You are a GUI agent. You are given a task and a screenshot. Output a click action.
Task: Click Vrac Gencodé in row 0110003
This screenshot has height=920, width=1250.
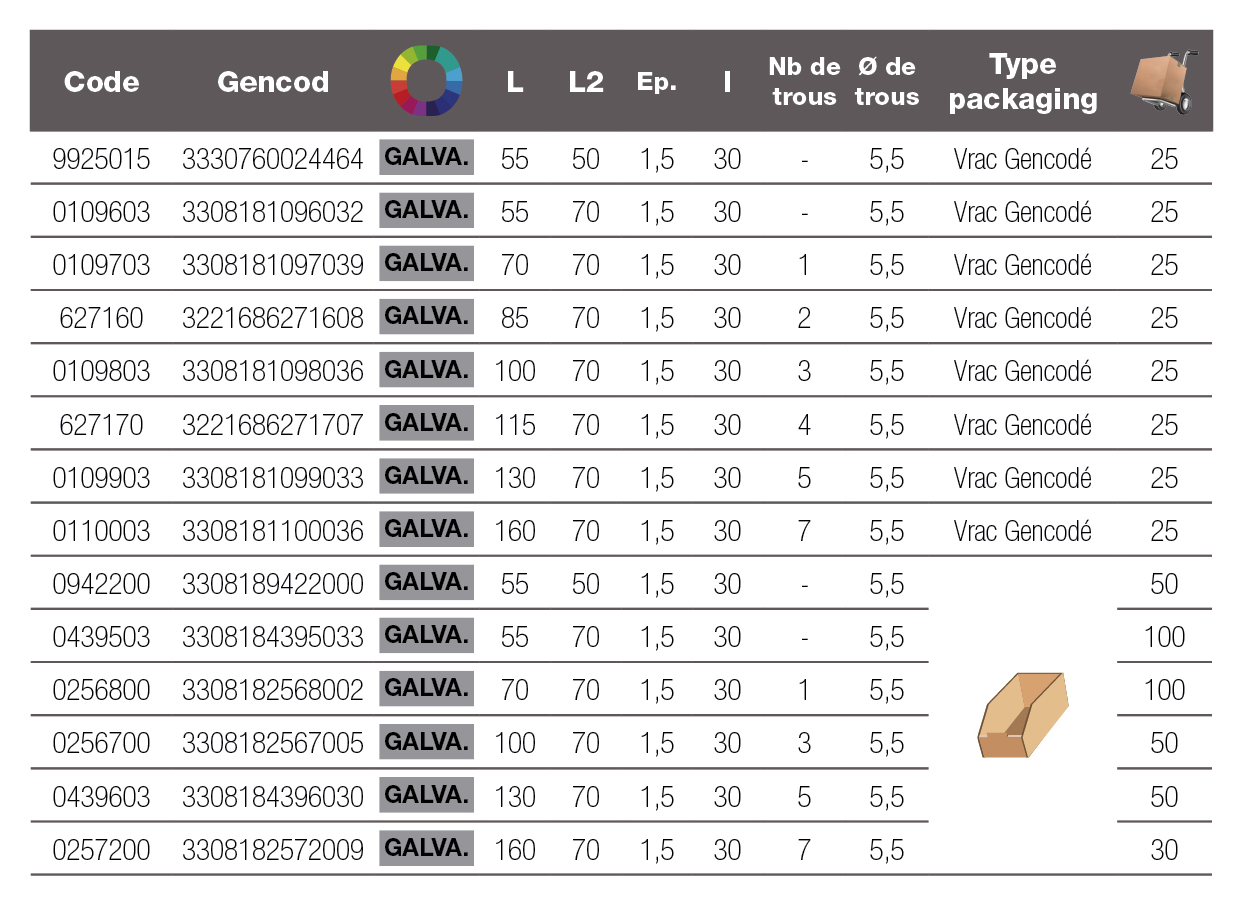coord(1023,531)
